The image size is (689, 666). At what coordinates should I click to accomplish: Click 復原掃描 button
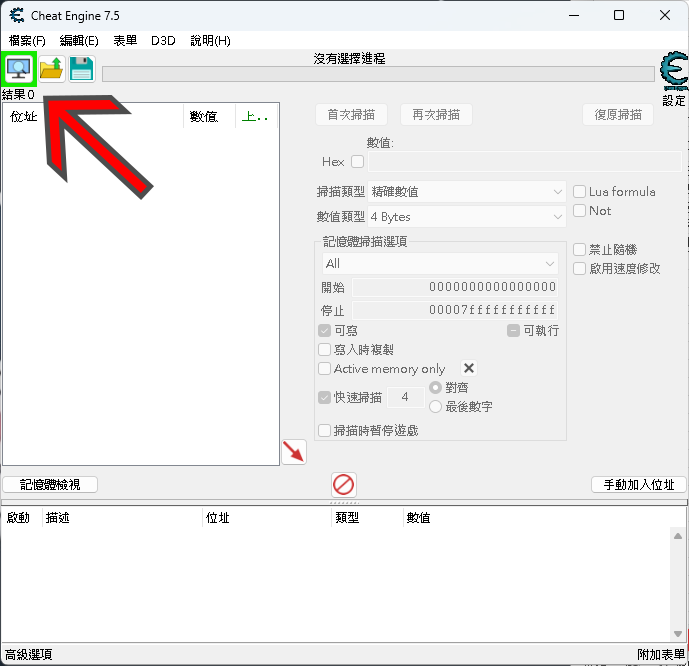tap(618, 115)
